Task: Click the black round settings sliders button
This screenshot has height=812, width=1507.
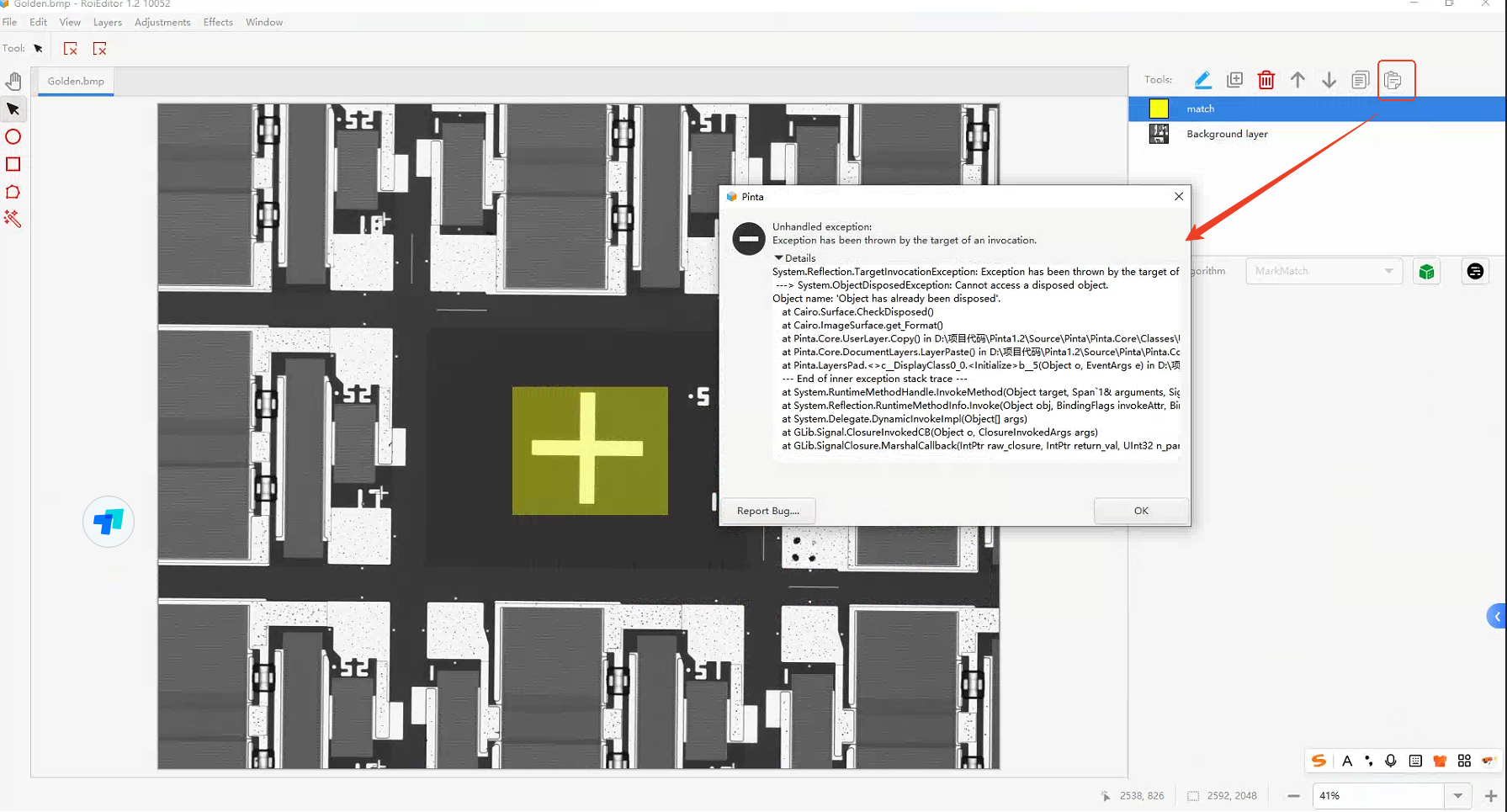Action: [x=1475, y=271]
